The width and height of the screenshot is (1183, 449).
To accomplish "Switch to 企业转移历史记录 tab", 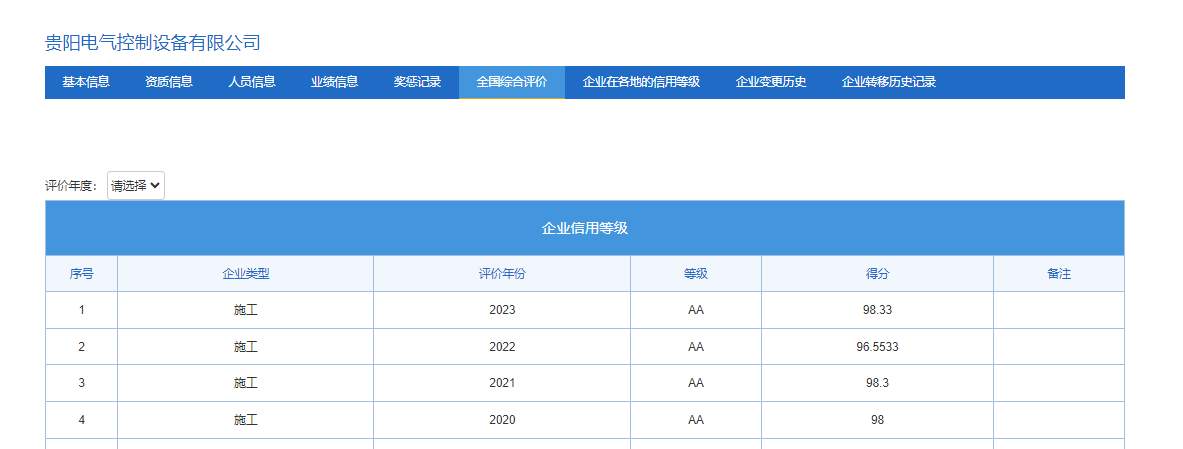I will (889, 82).
